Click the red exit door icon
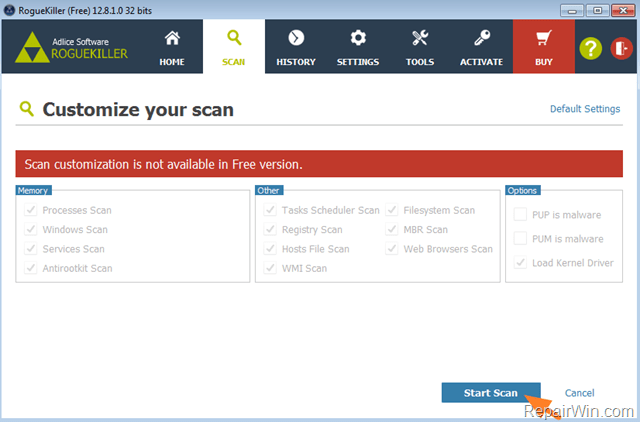This screenshot has width=640, height=422. coord(621,48)
